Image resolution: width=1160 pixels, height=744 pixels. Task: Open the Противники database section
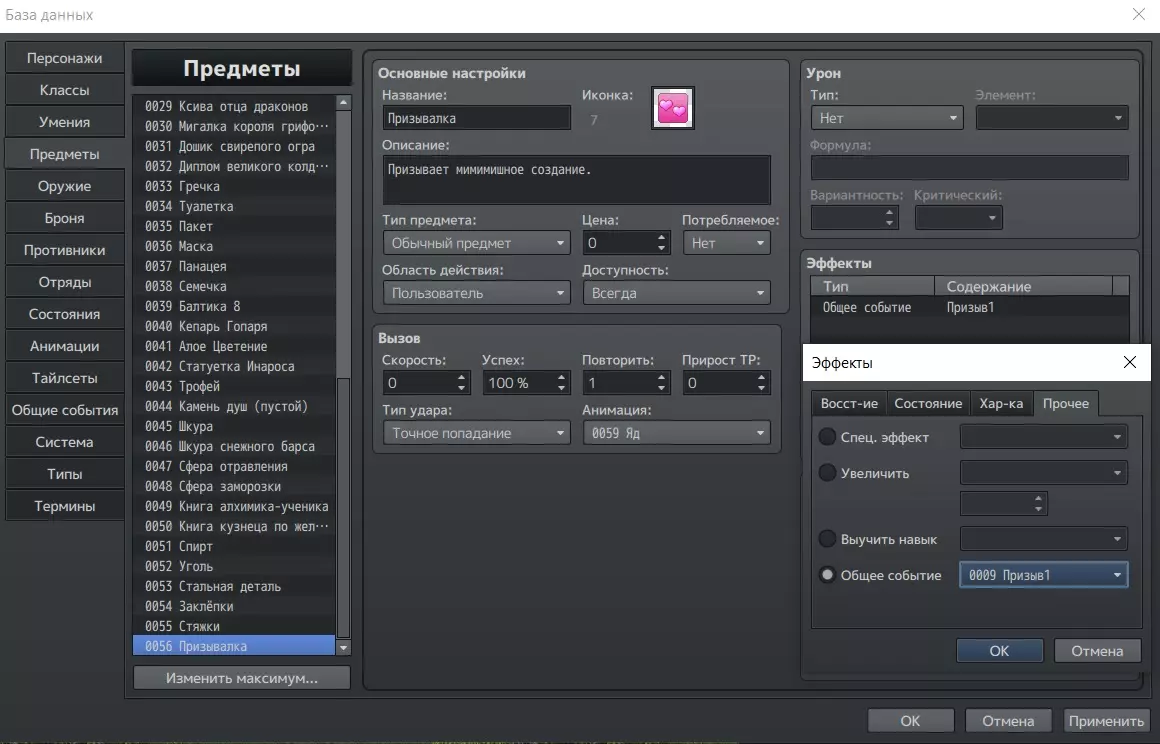64,250
